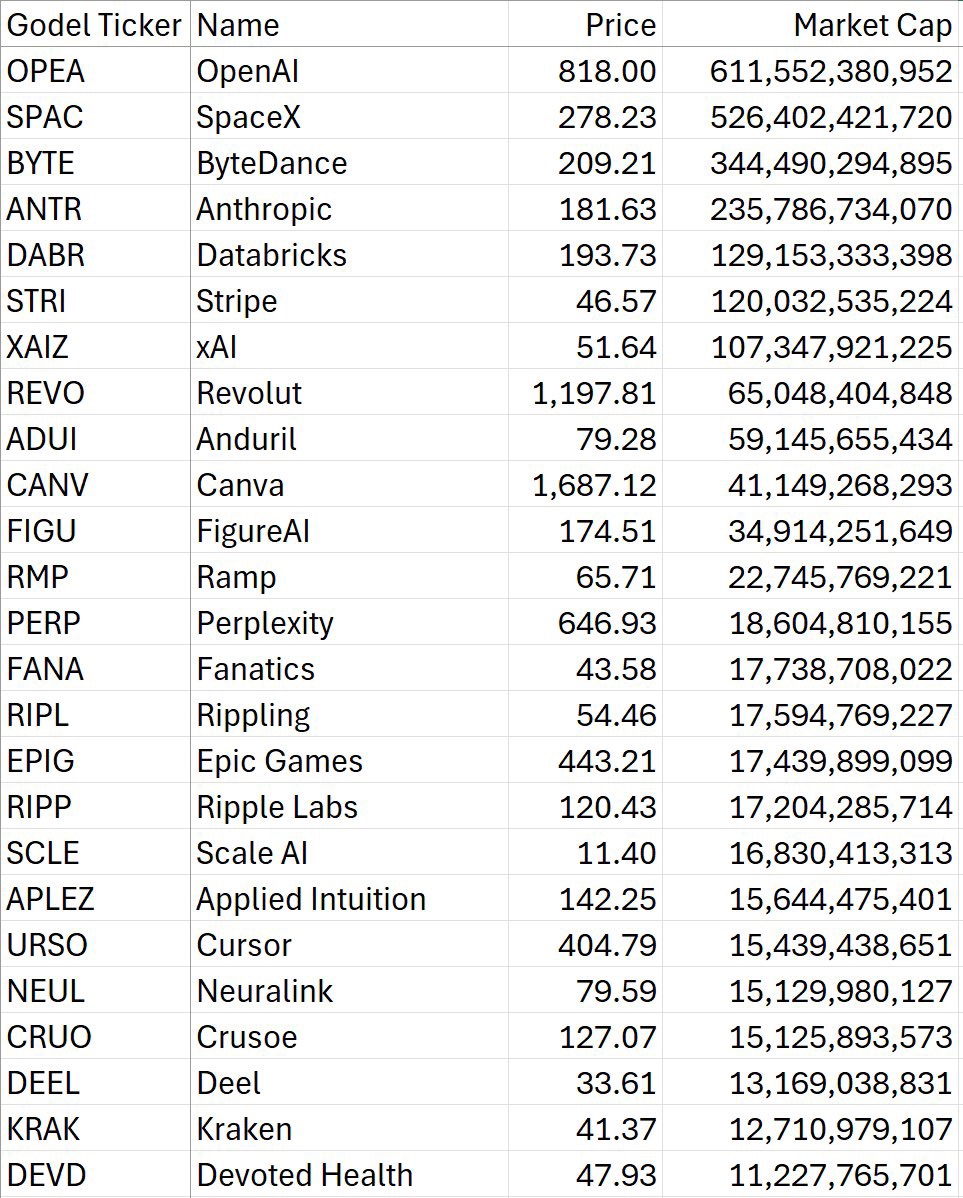Click the Epic Games name cell

(280, 761)
